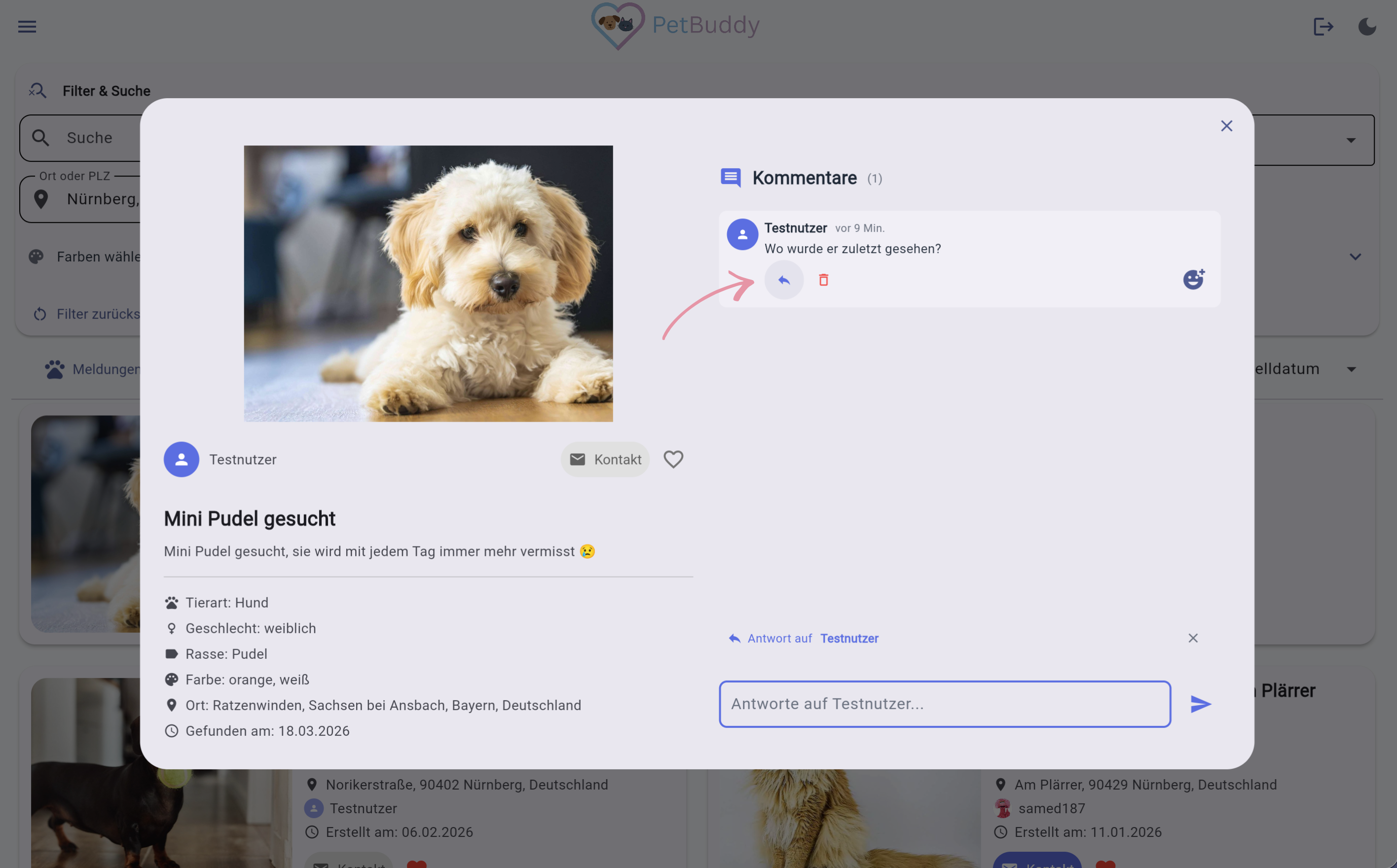The image size is (1397, 868).
Task: Delete the comment with the trash icon
Action: point(823,280)
